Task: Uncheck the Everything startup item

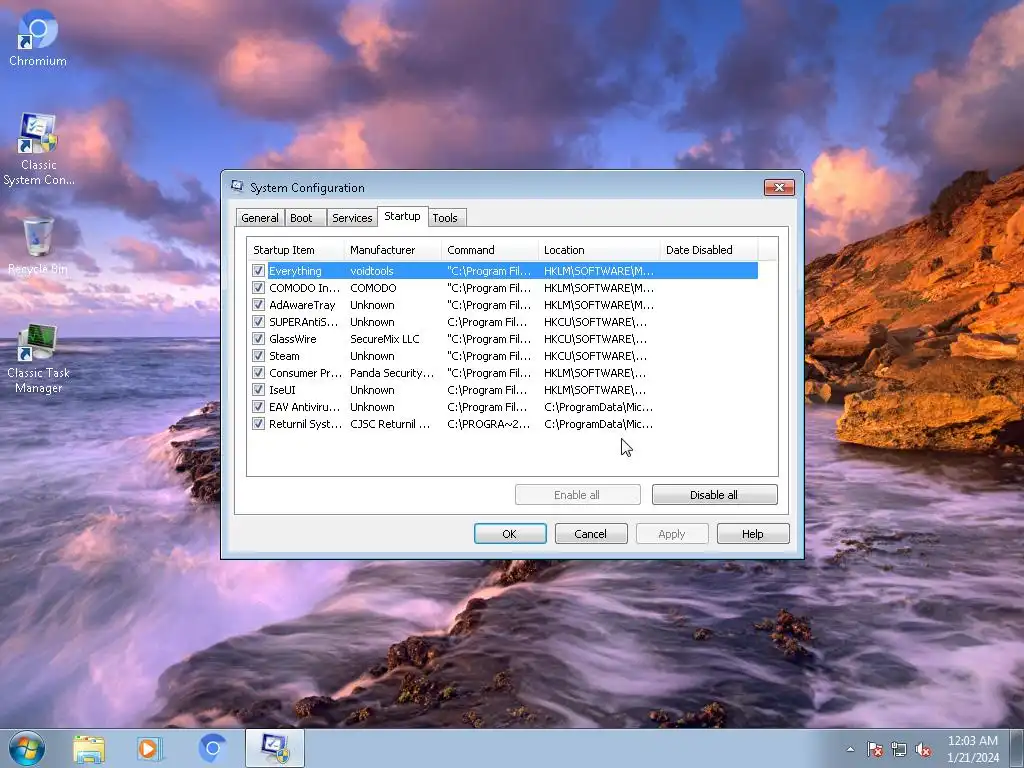Action: click(258, 270)
